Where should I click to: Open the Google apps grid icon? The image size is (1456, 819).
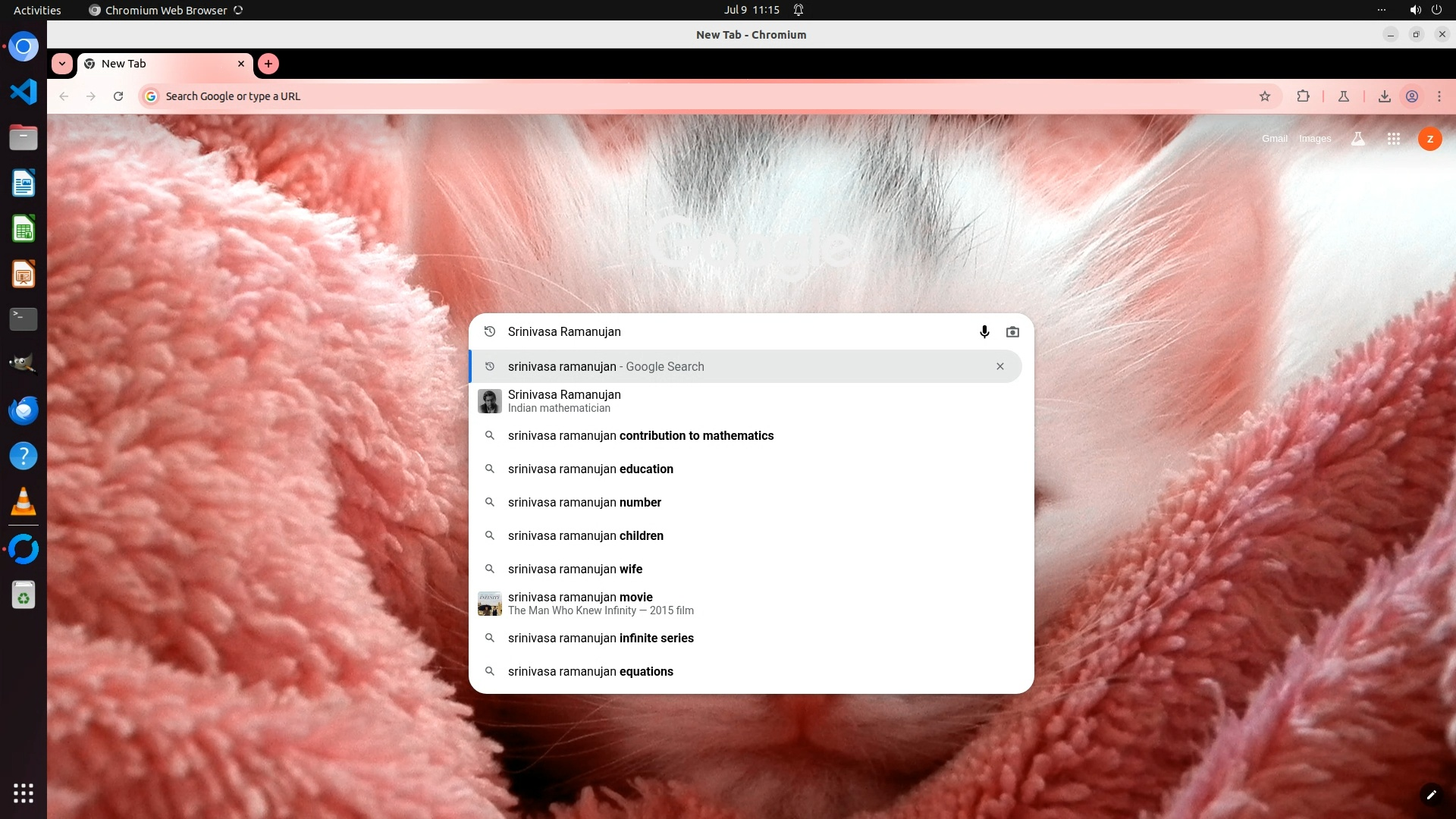click(1393, 139)
